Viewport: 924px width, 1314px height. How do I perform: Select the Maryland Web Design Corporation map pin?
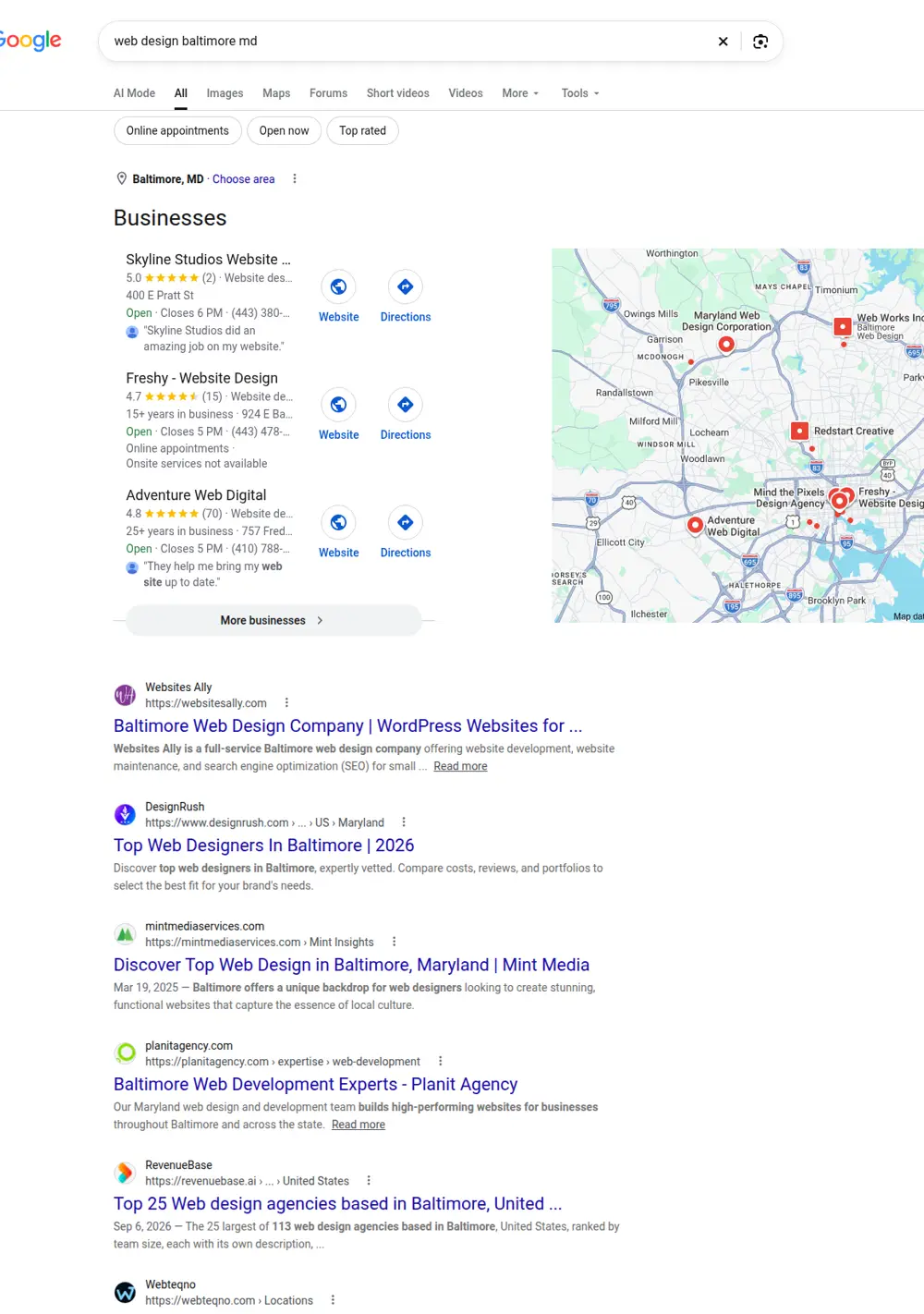[x=726, y=344]
